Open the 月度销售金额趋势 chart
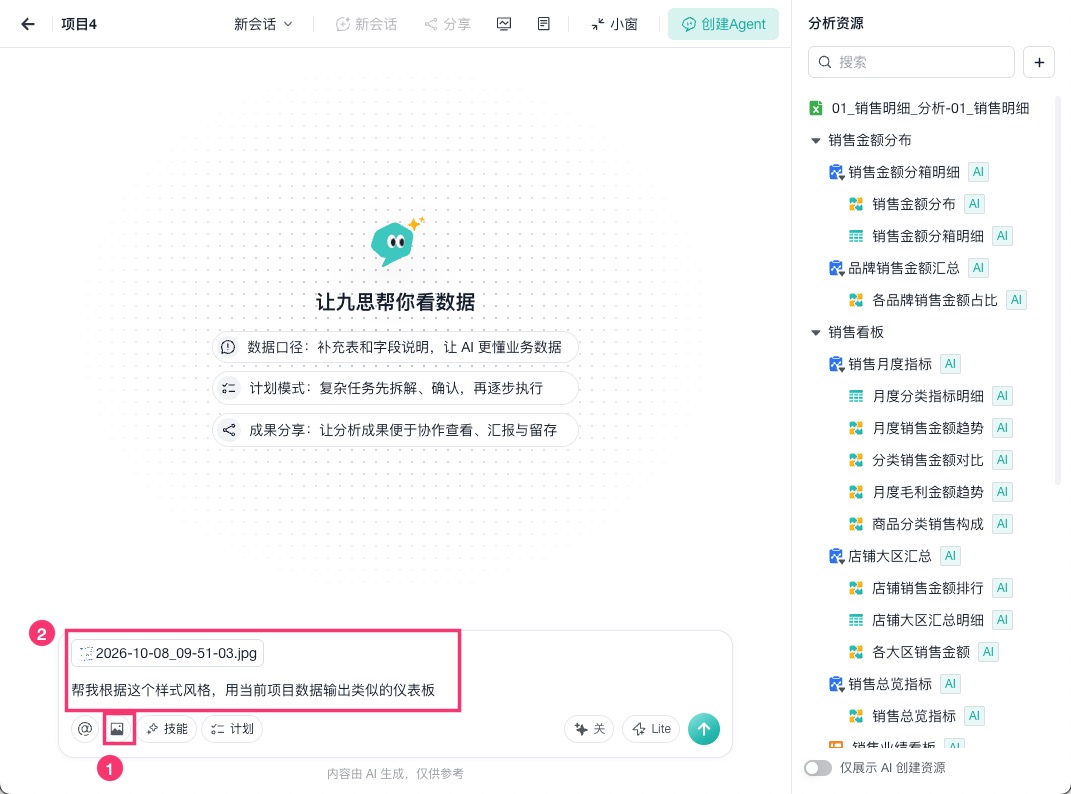 [928, 428]
